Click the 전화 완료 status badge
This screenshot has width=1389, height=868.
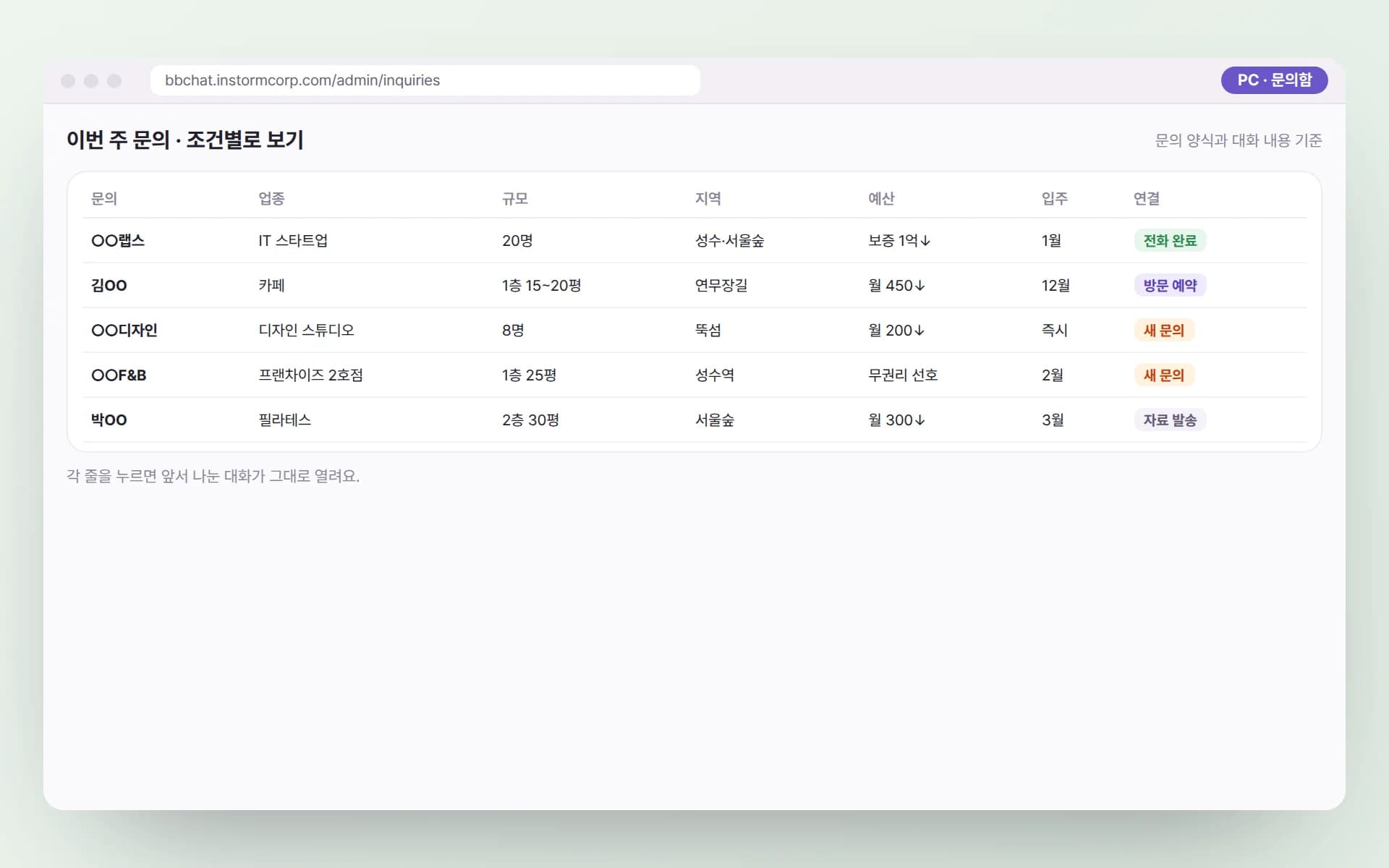click(x=1170, y=240)
